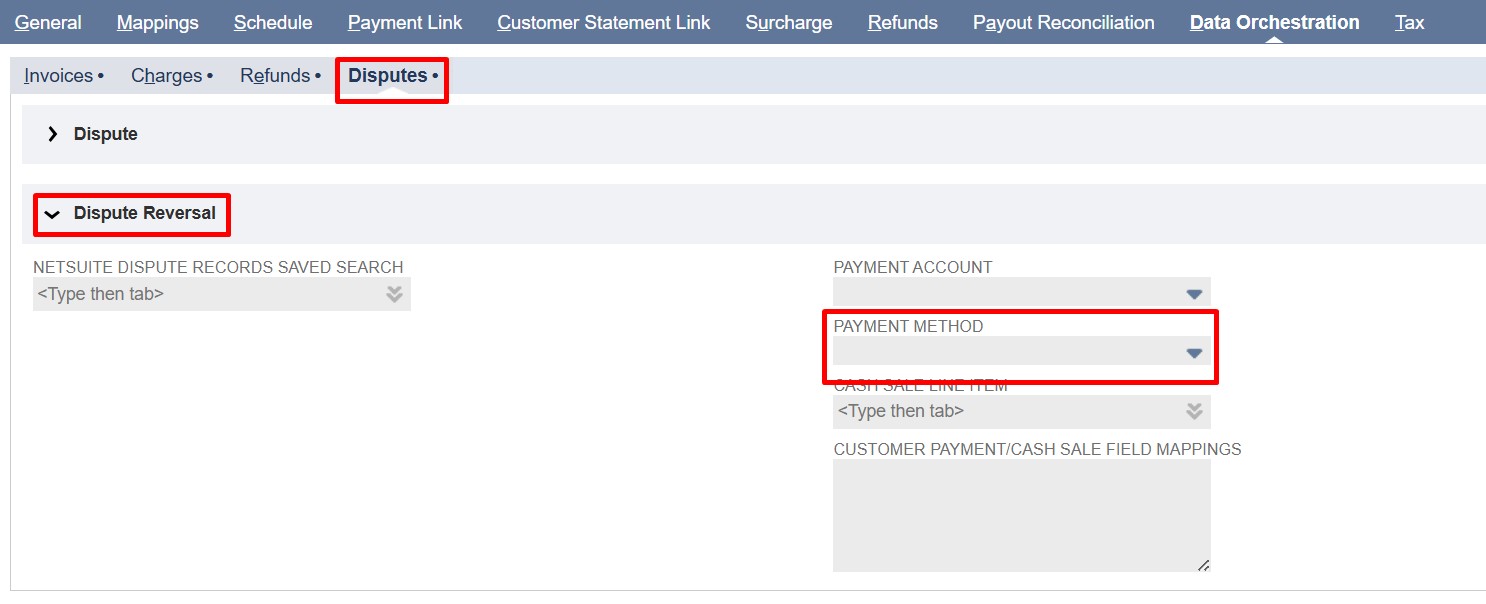
Task: Open the Refunds subtab
Action: [x=274, y=74]
